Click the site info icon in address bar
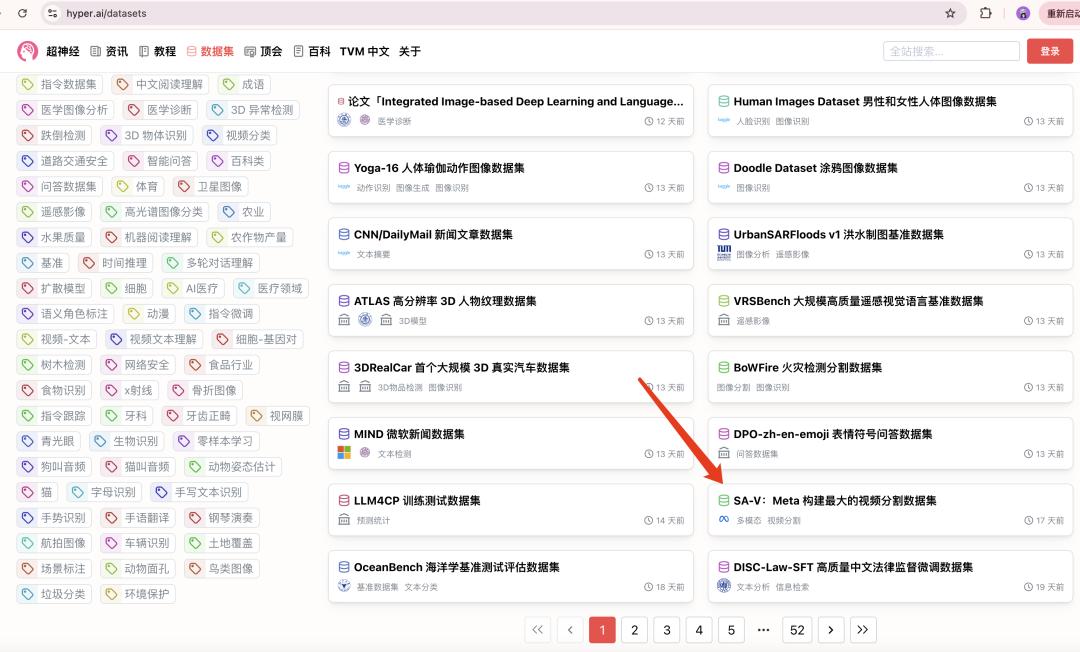The height and width of the screenshot is (652, 1080). click(53, 13)
